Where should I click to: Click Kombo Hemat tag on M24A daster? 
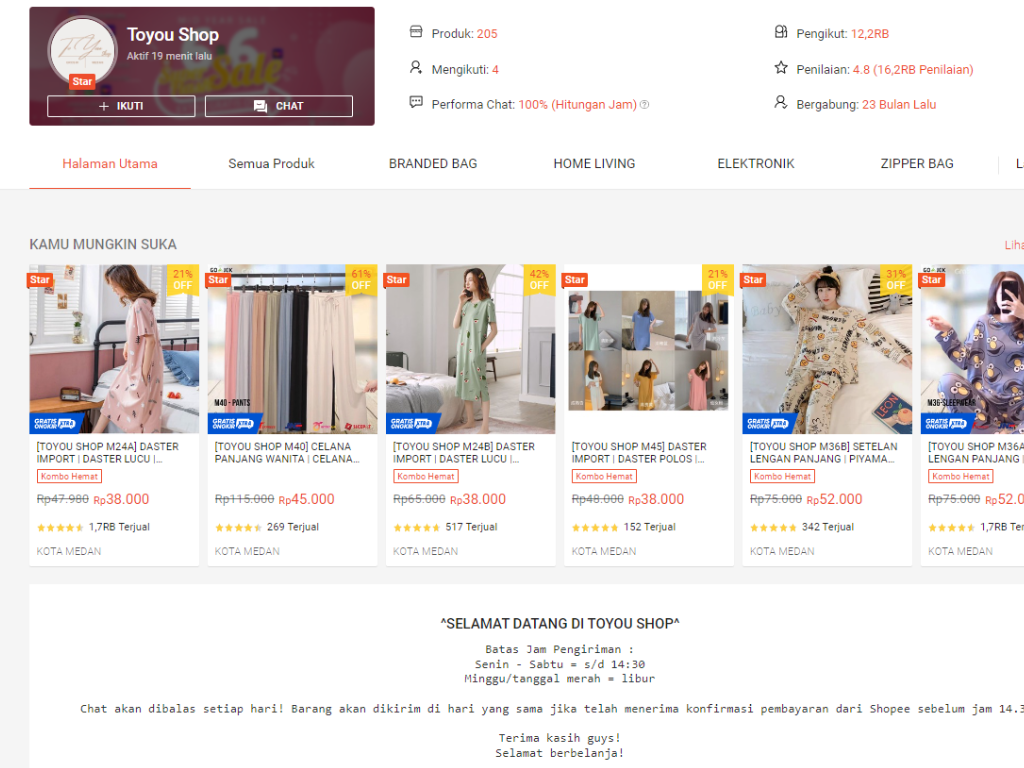(x=69, y=477)
